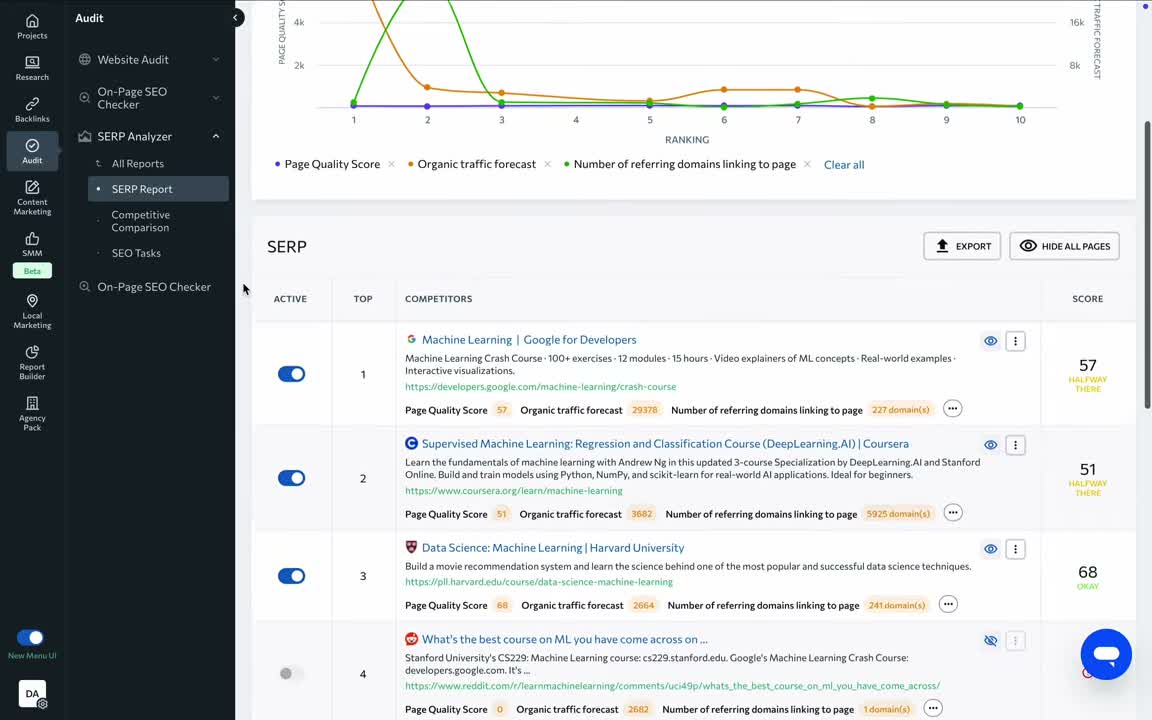Show more metrics for Google for Developers row
Viewport: 1152px width, 720px height.
pyautogui.click(x=952, y=408)
